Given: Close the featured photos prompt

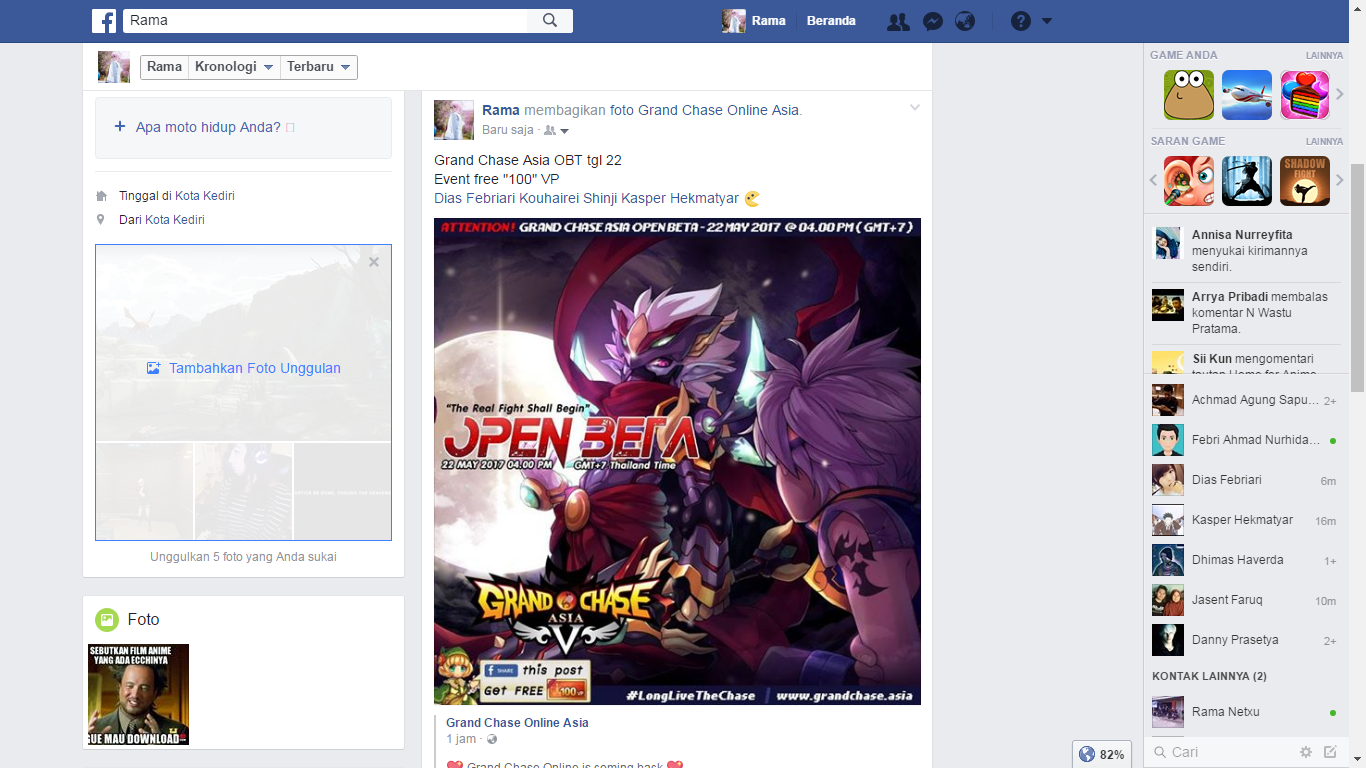Looking at the screenshot, I should tap(374, 262).
